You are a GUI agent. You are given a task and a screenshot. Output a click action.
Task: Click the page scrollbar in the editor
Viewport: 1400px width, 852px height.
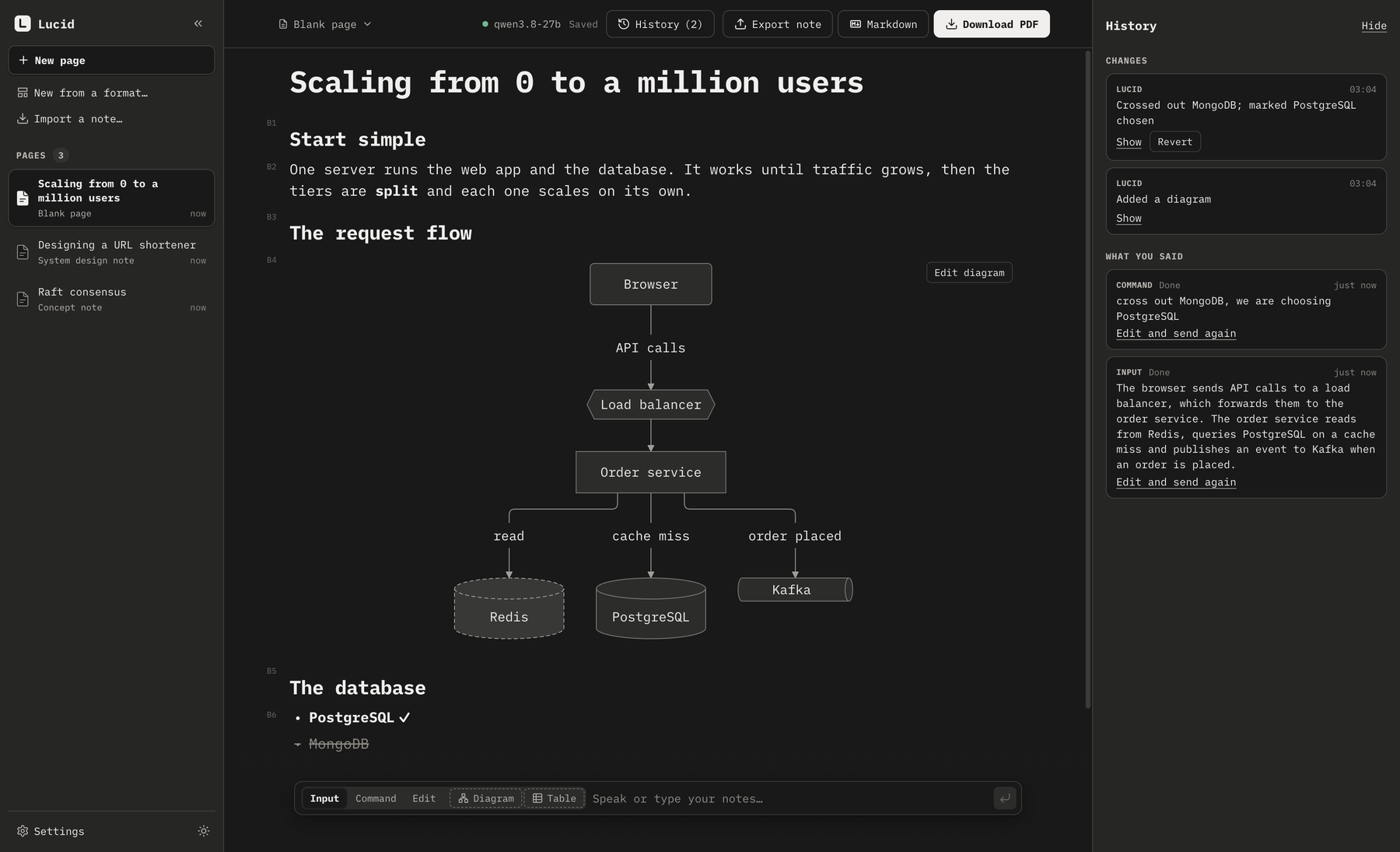[1088, 380]
